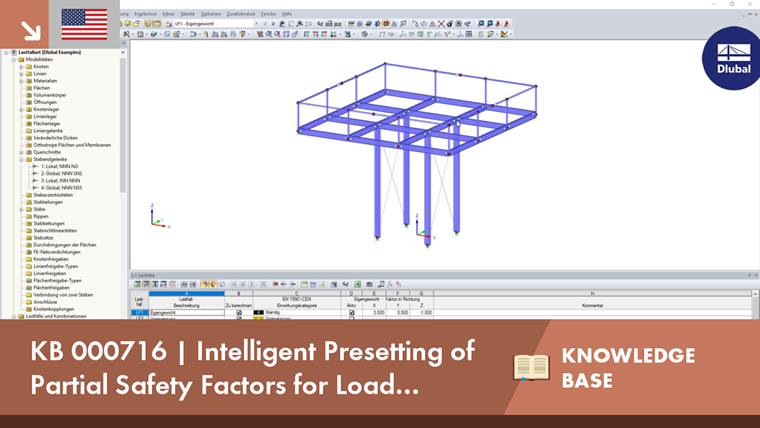Expand the Stäbe tree node
The width and height of the screenshot is (760, 428).
point(21,209)
